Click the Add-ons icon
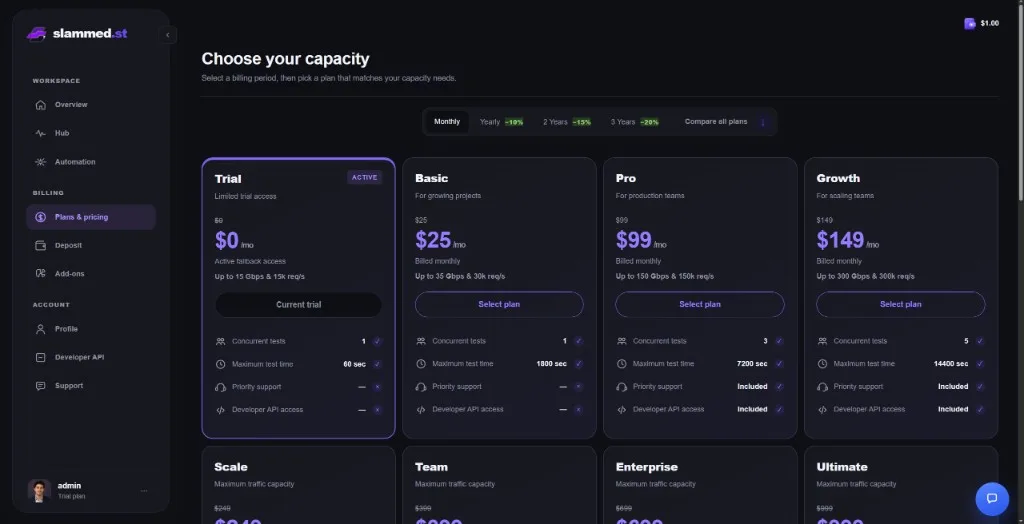The image size is (1024, 524). coord(40,274)
